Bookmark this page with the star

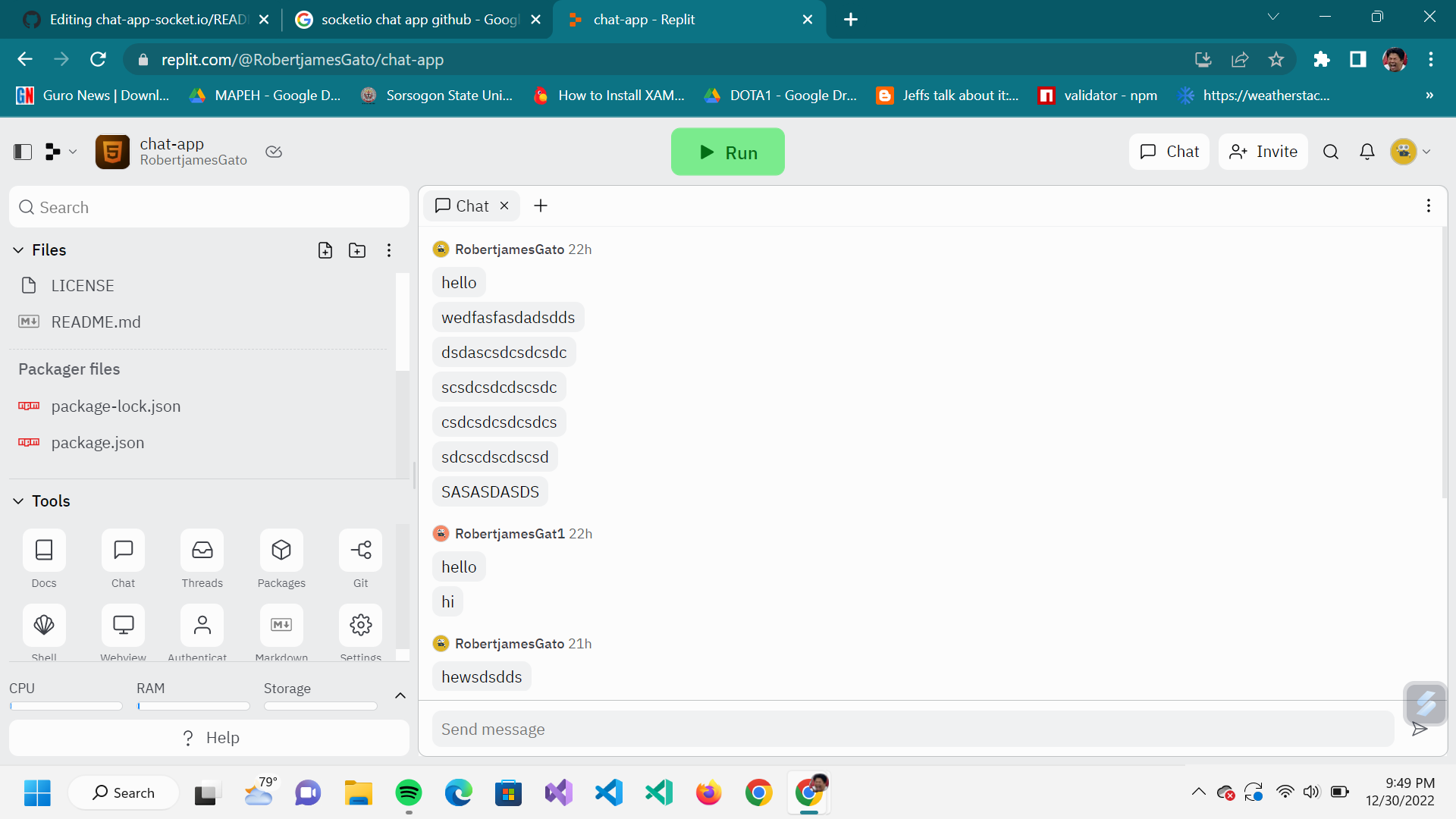point(1276,59)
